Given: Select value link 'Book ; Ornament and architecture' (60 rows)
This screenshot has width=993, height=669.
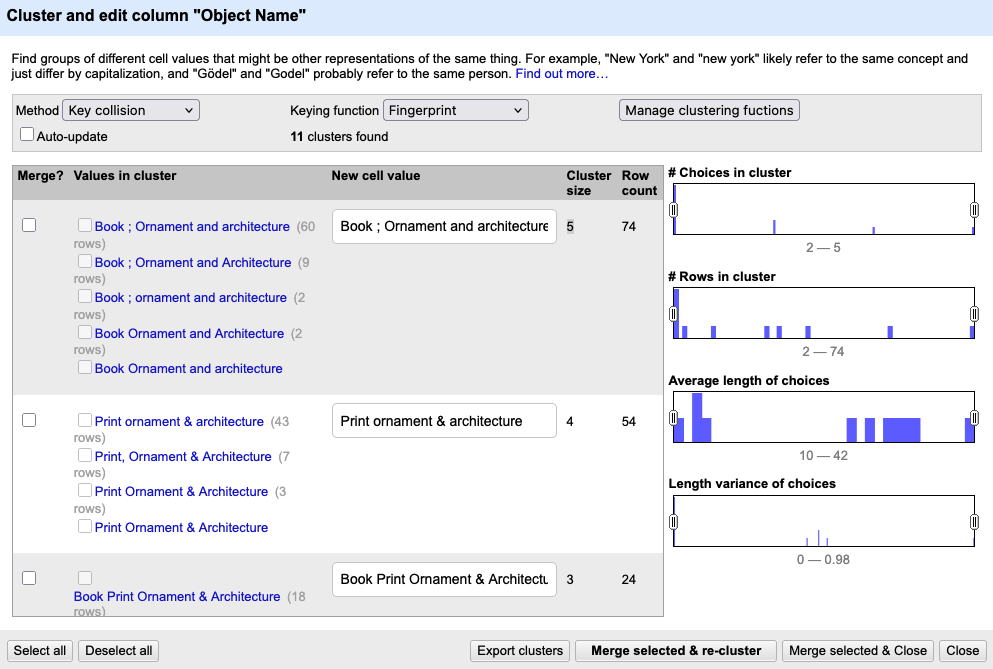Looking at the screenshot, I should point(192,226).
